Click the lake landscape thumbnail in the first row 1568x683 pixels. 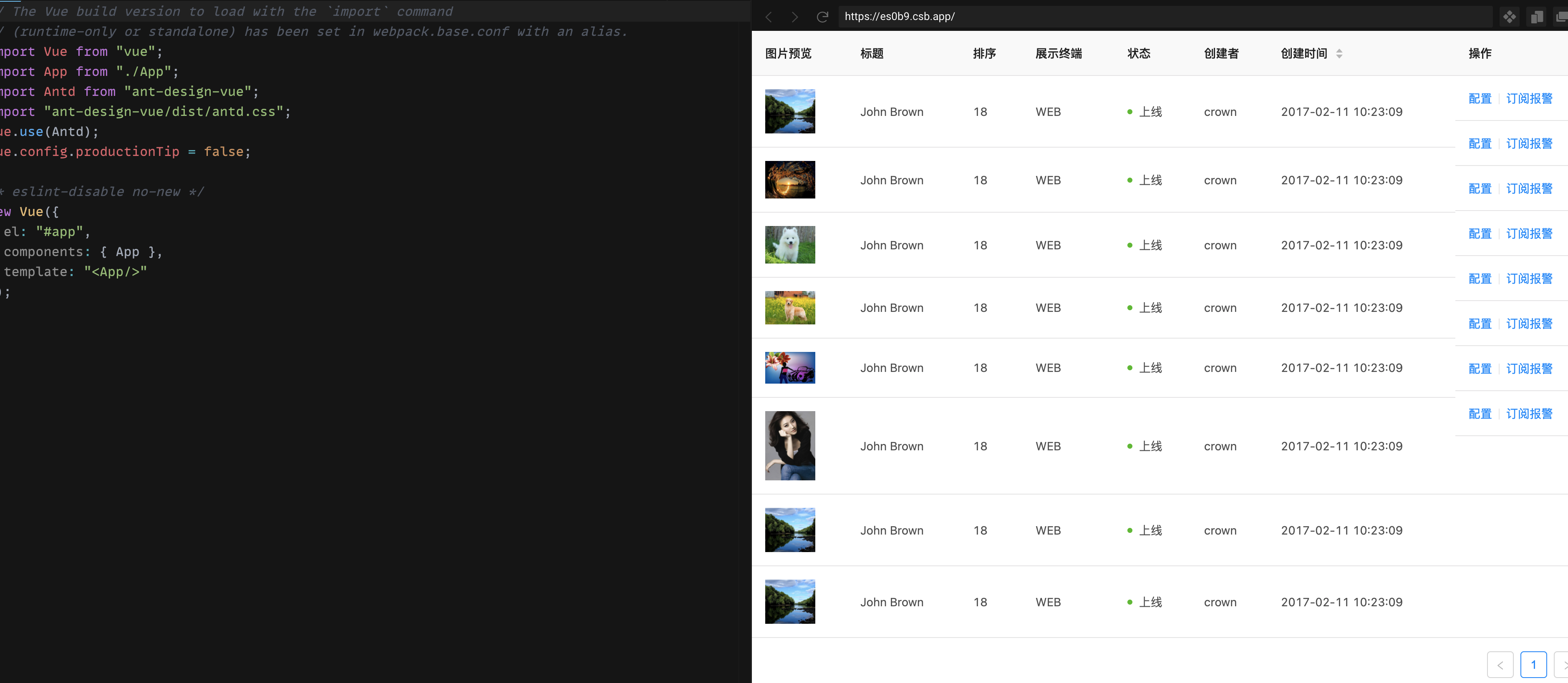point(789,111)
